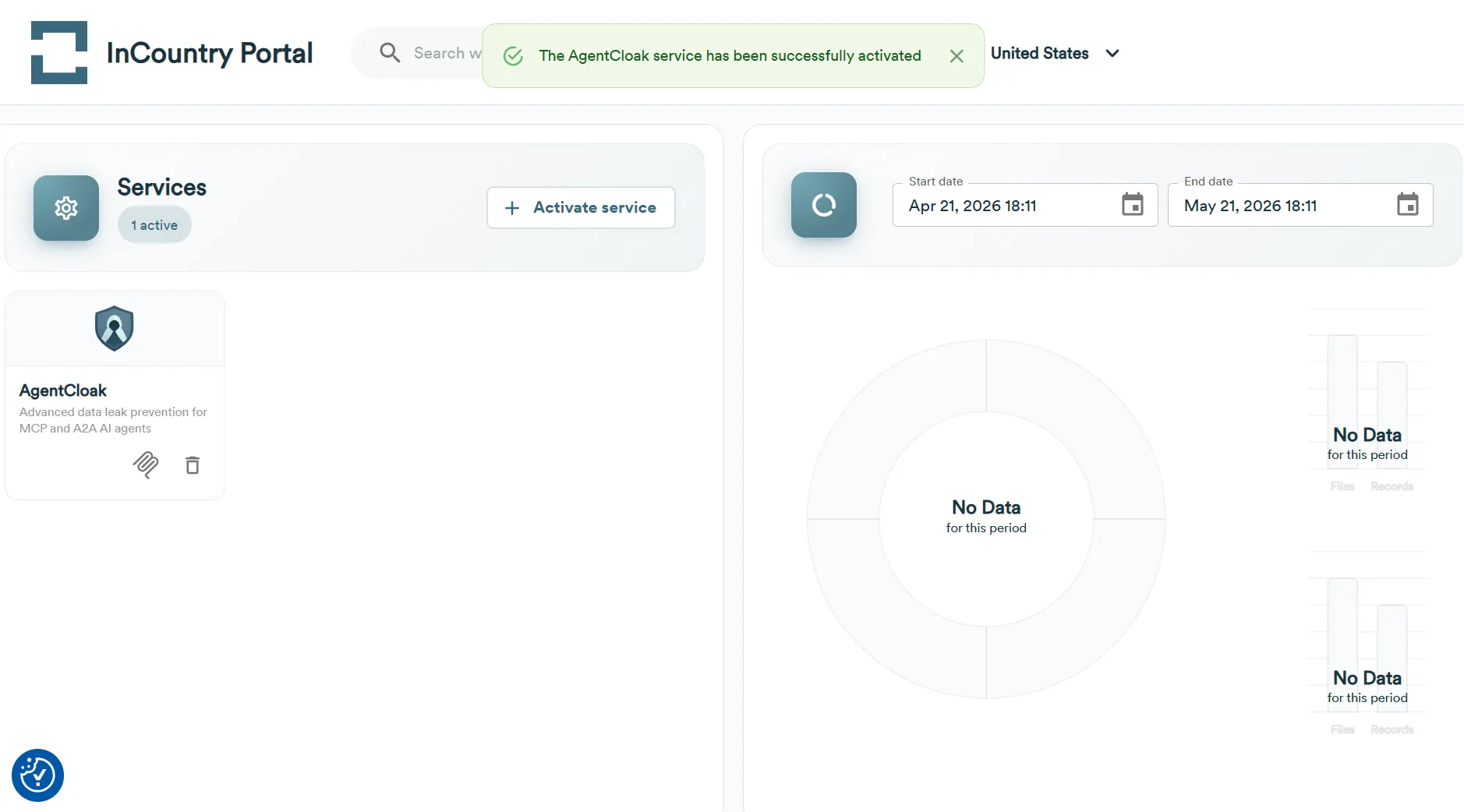This screenshot has height=812, width=1464.
Task: Click the Services gear icon
Action: (66, 208)
